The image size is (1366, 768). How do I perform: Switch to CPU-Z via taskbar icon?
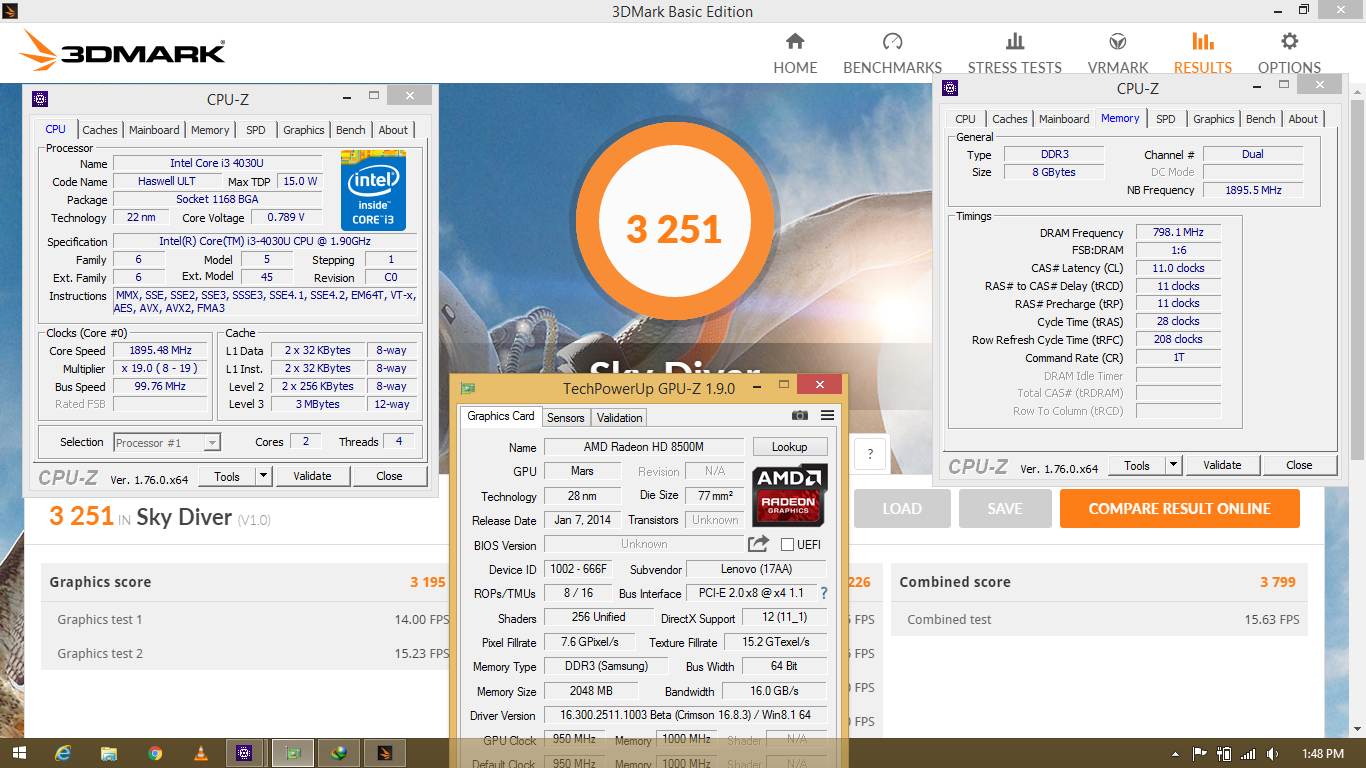pos(245,753)
